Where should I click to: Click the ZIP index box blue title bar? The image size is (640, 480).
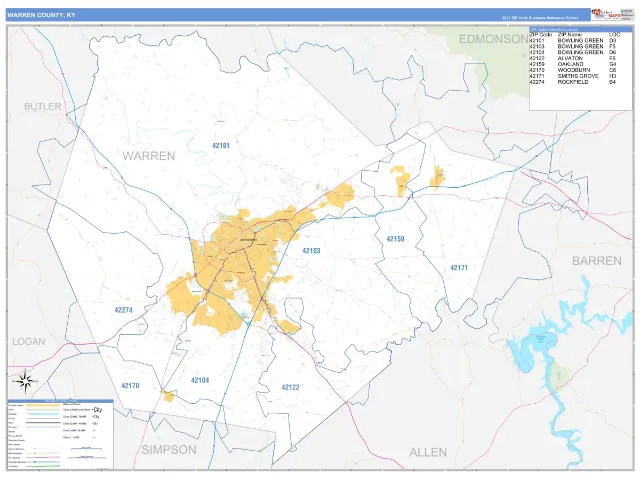(x=580, y=30)
